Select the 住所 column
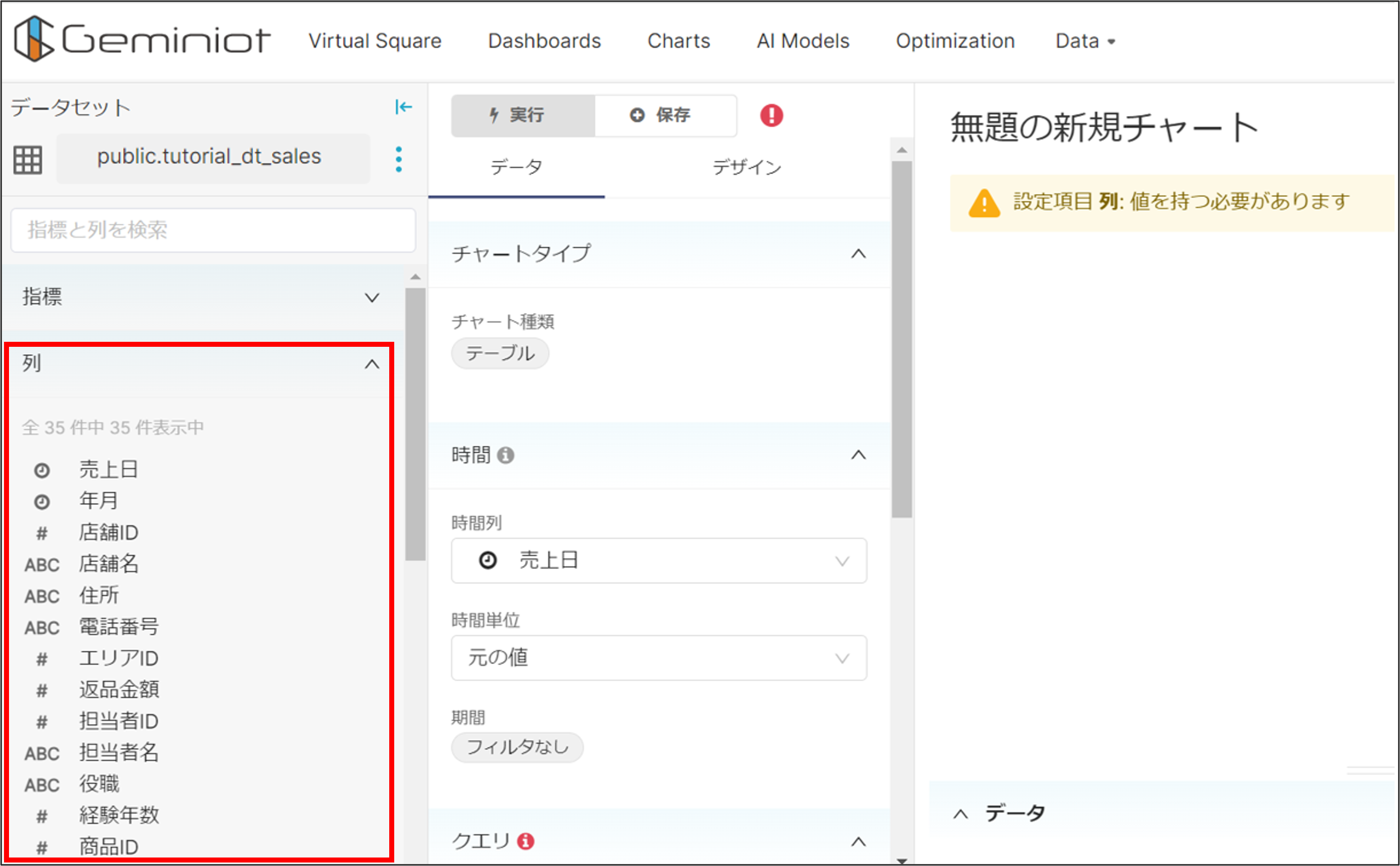The height and width of the screenshot is (866, 1400). coord(98,596)
